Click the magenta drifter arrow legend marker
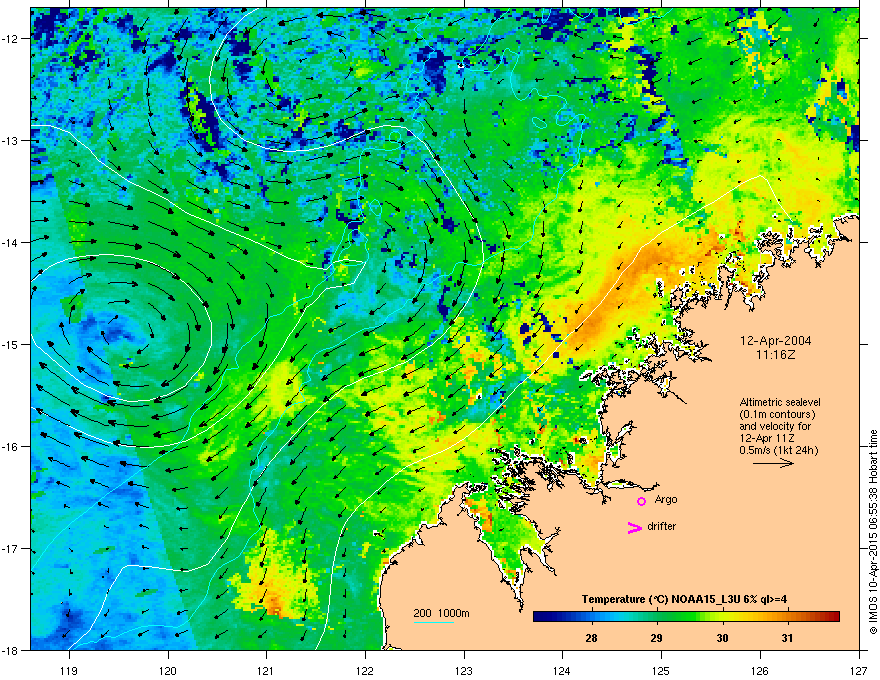The image size is (880, 680). click(635, 527)
